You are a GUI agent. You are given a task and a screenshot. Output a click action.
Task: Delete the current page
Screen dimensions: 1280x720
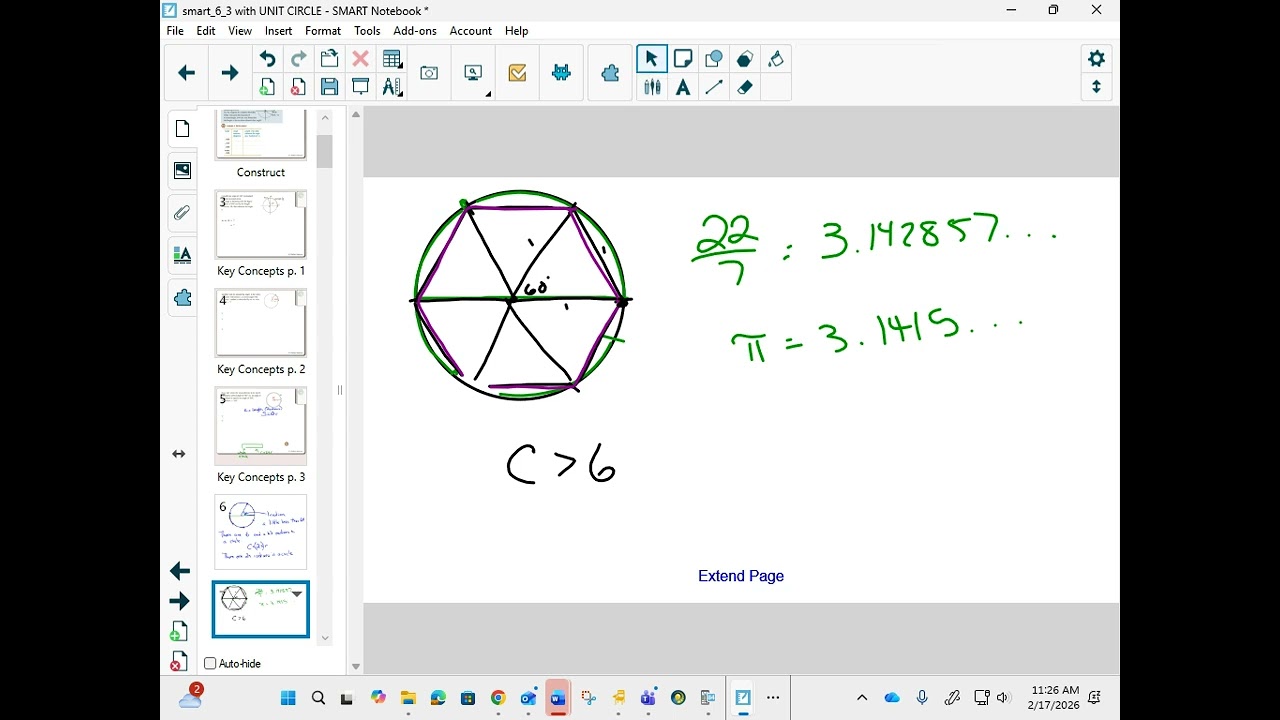coord(298,87)
